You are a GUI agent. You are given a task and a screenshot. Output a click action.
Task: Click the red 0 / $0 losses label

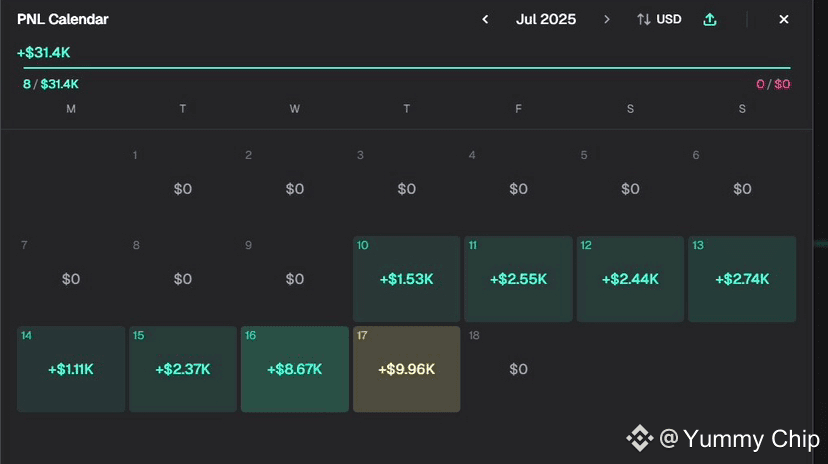pos(773,84)
